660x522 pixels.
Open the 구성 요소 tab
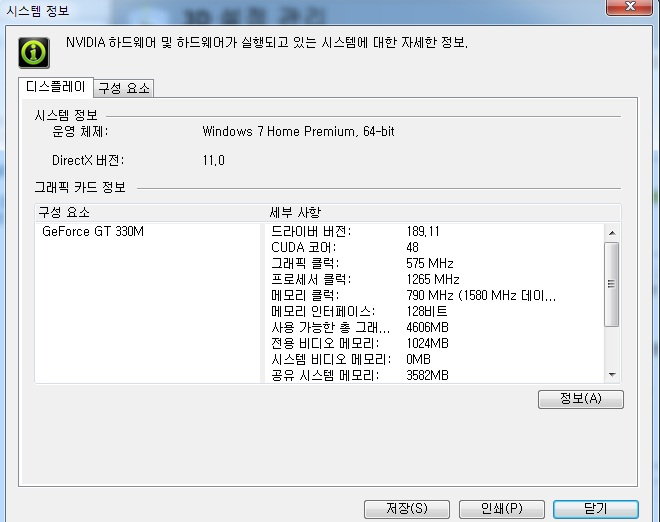pos(124,88)
